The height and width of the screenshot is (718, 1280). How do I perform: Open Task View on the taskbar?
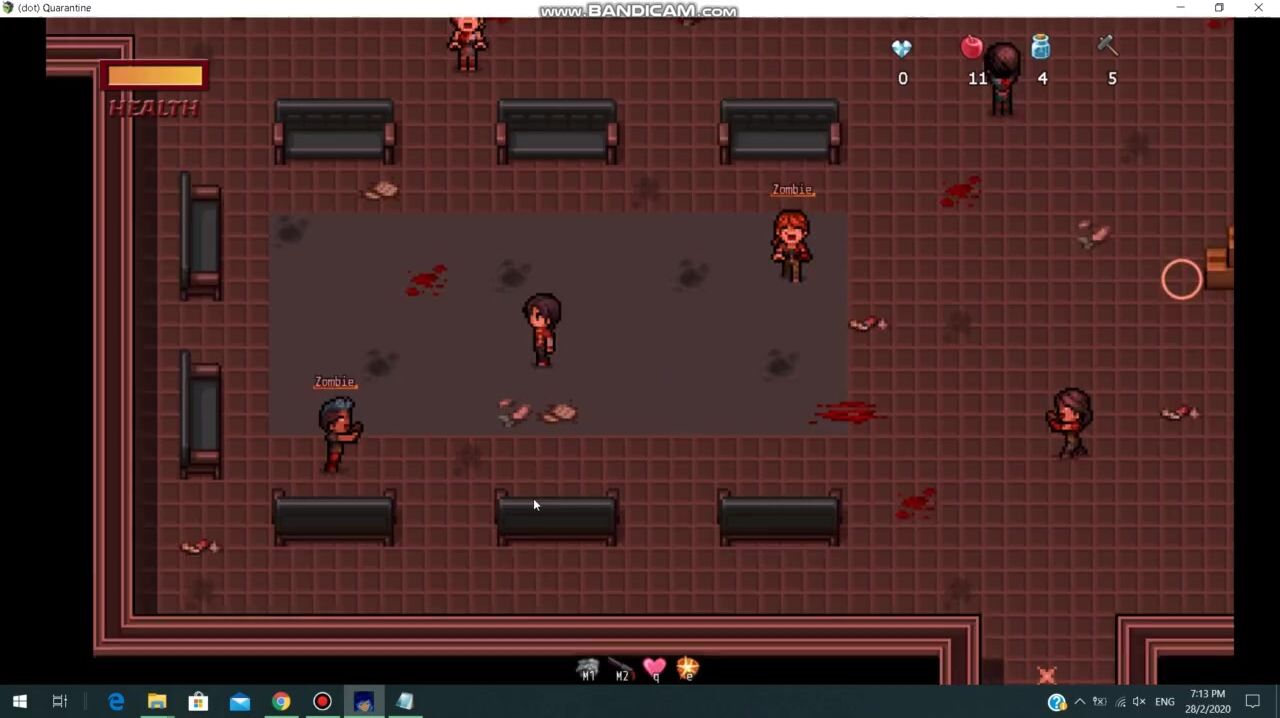click(x=60, y=702)
